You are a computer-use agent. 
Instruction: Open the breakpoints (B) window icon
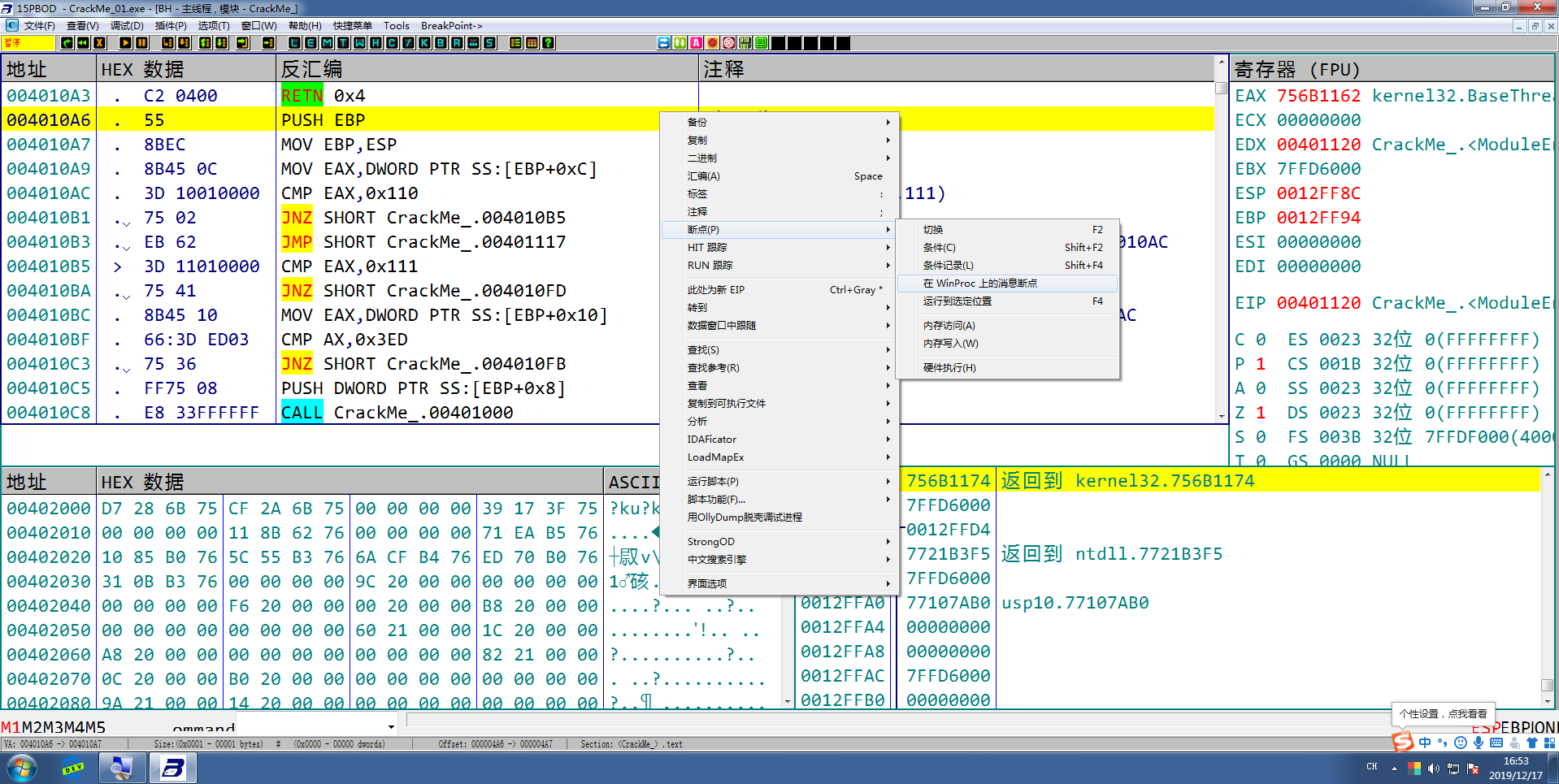[x=441, y=43]
